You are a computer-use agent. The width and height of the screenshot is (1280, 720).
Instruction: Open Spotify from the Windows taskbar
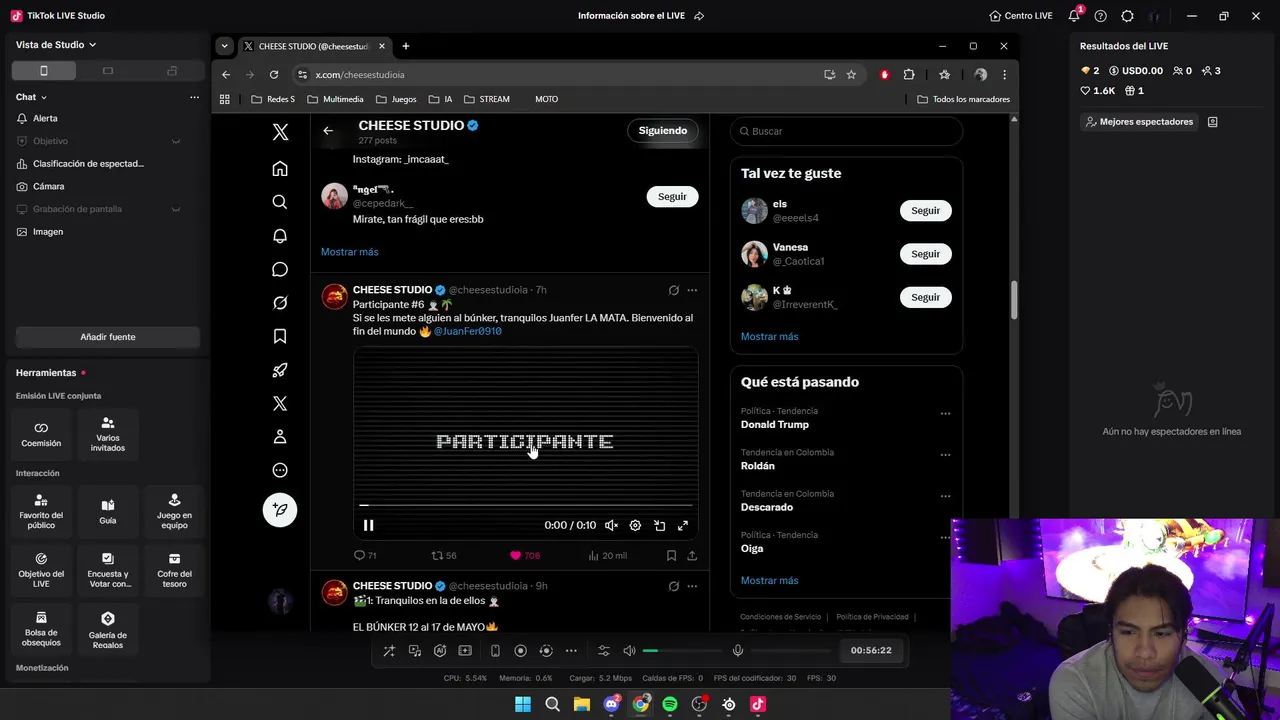click(670, 704)
